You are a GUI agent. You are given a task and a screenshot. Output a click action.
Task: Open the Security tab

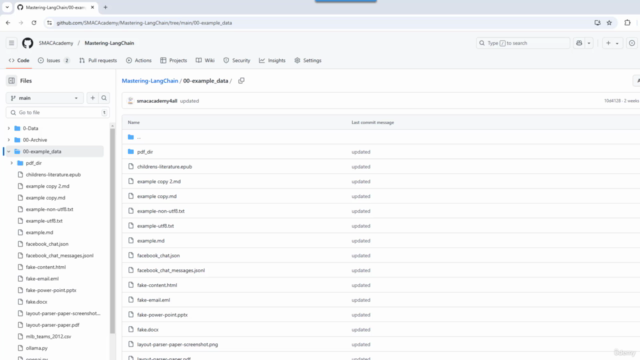point(237,60)
